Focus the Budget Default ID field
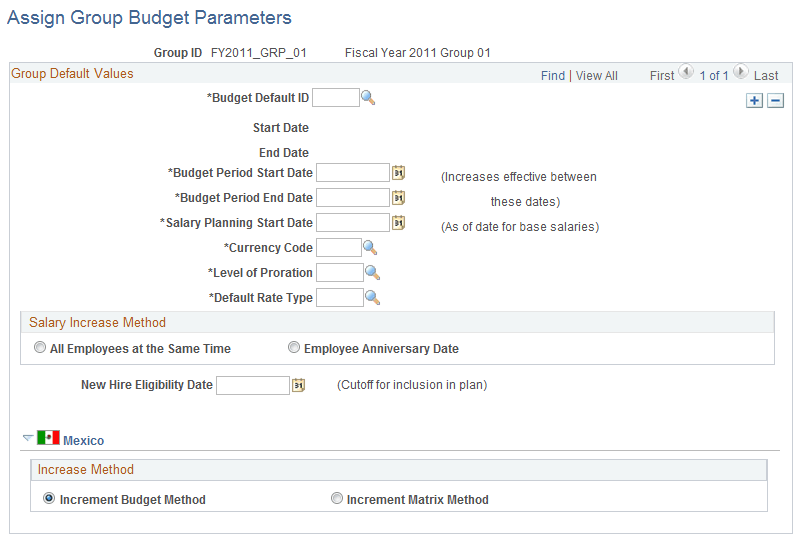The height and width of the screenshot is (546, 806). tap(336, 98)
